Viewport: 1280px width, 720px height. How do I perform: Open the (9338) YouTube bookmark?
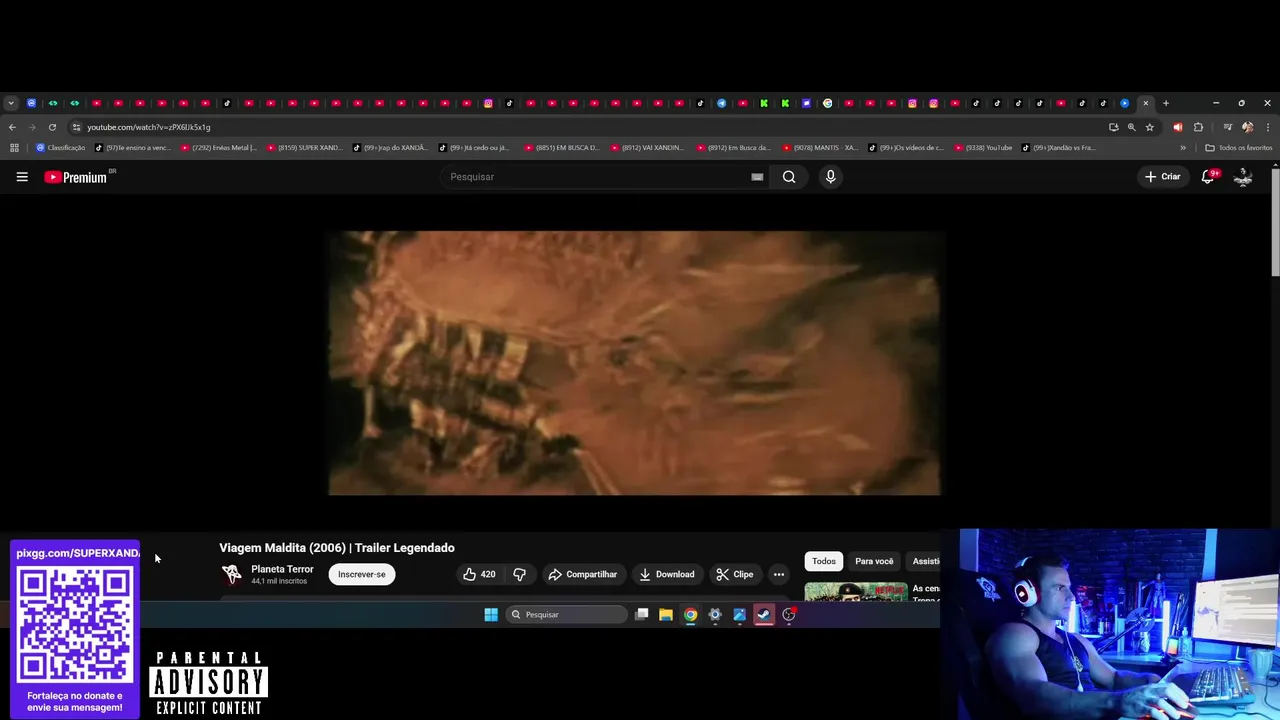point(983,148)
